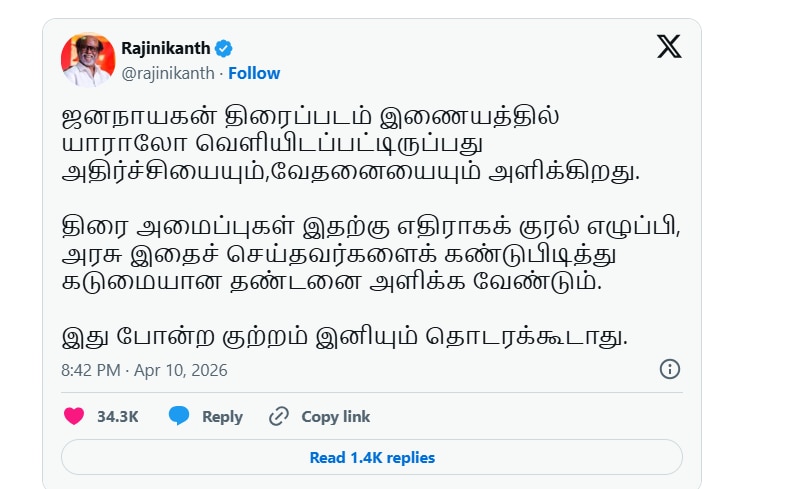Click the last sentence of the tweet

point(344,337)
